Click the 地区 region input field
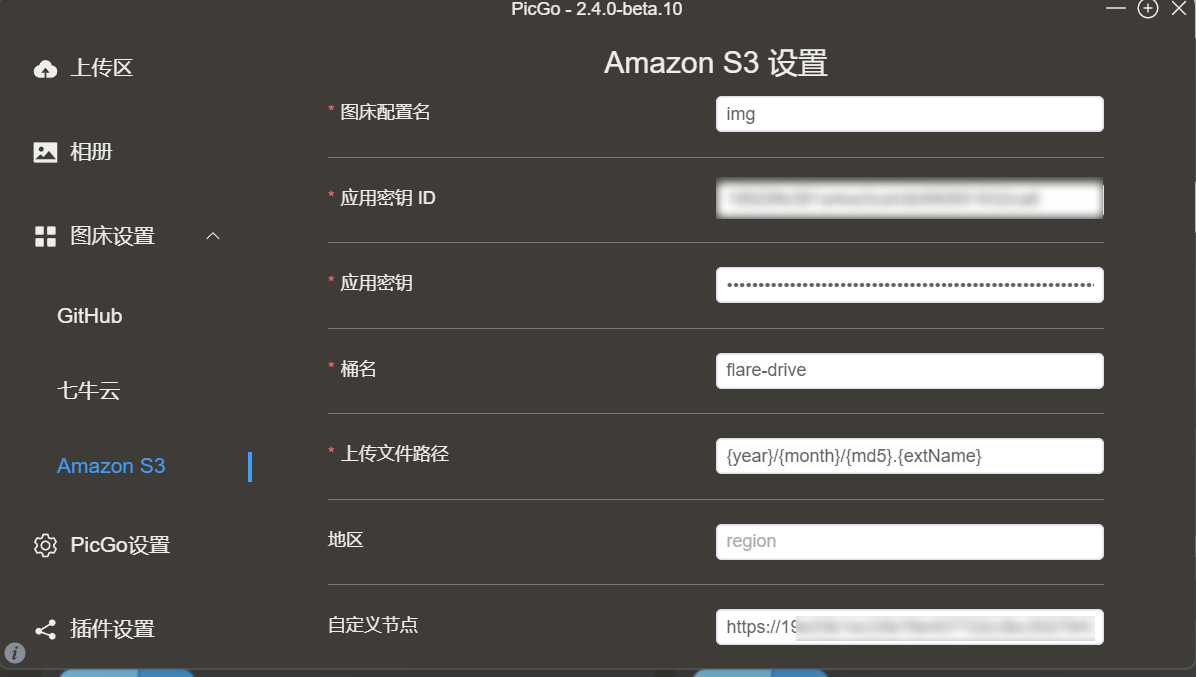The image size is (1196, 677). pos(909,541)
